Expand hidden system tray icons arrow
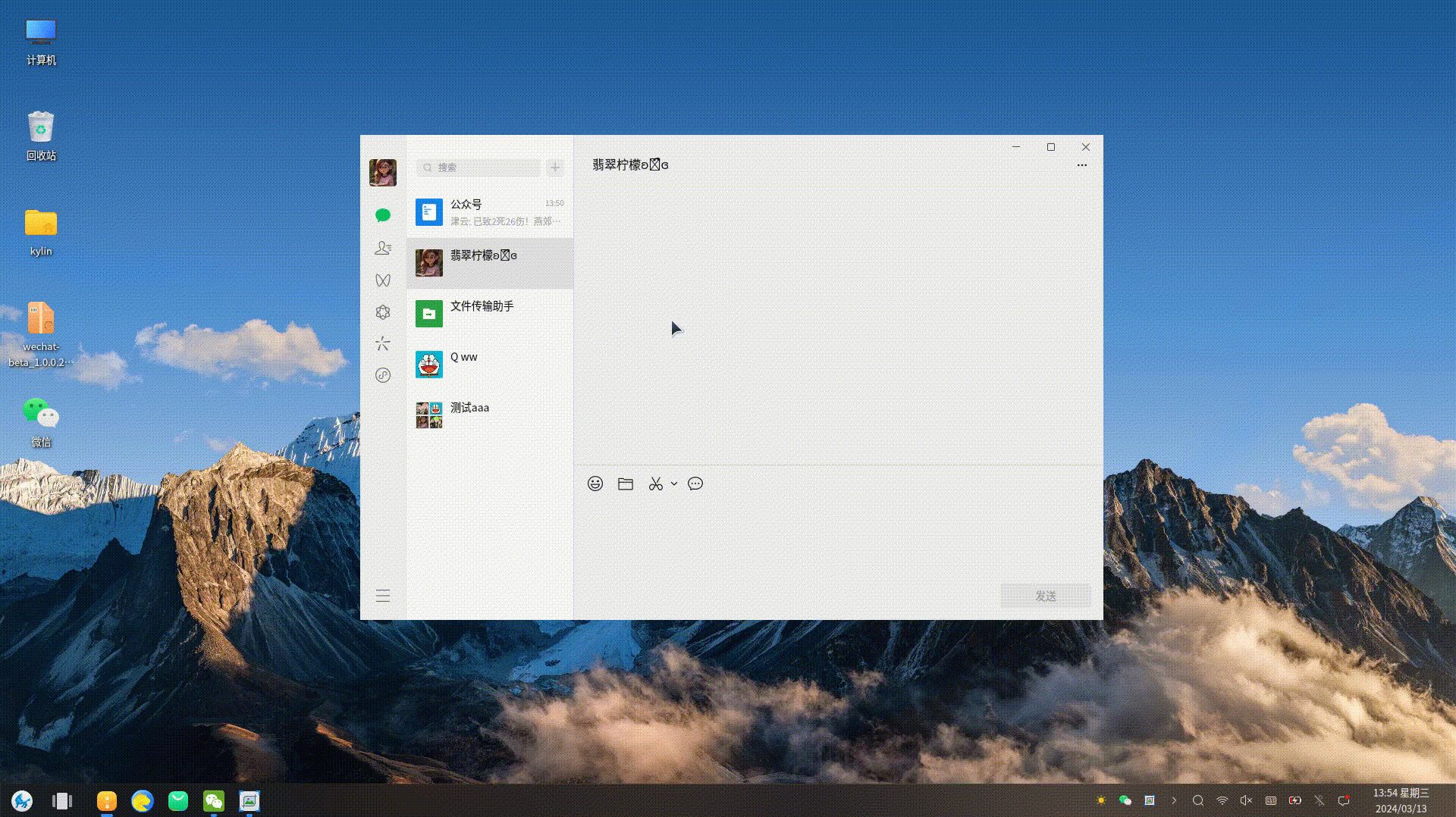The width and height of the screenshot is (1456, 817). point(1174,800)
